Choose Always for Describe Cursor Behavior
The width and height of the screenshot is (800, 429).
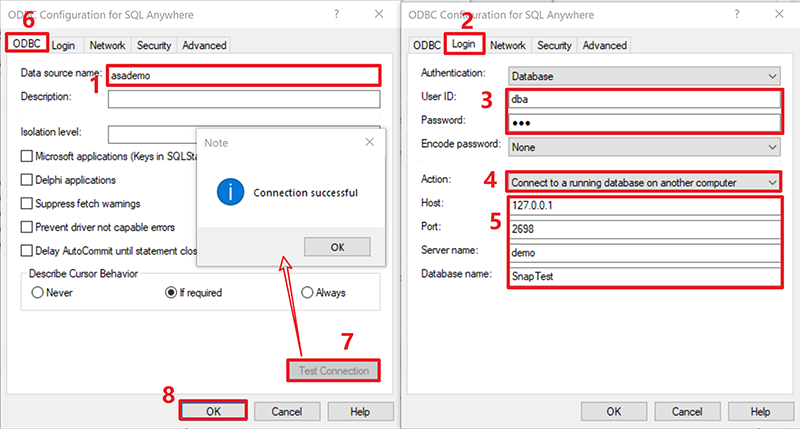coord(308,293)
